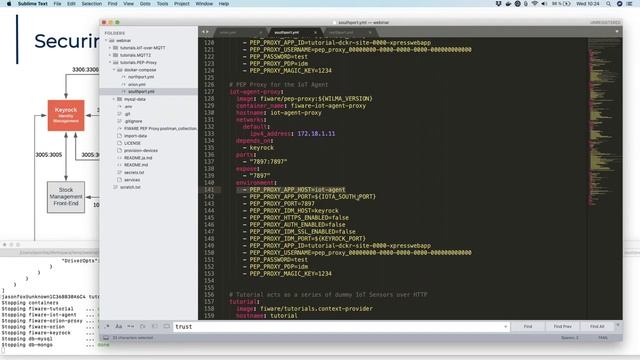This screenshot has width=640, height=360.
Task: Click the Find button
Action: (x=528, y=327)
